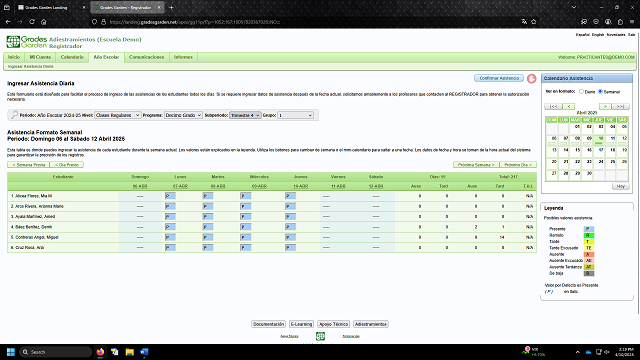Click the Adiestramientos footer button
Image resolution: width=640 pixels, height=360 pixels.
[x=371, y=324]
